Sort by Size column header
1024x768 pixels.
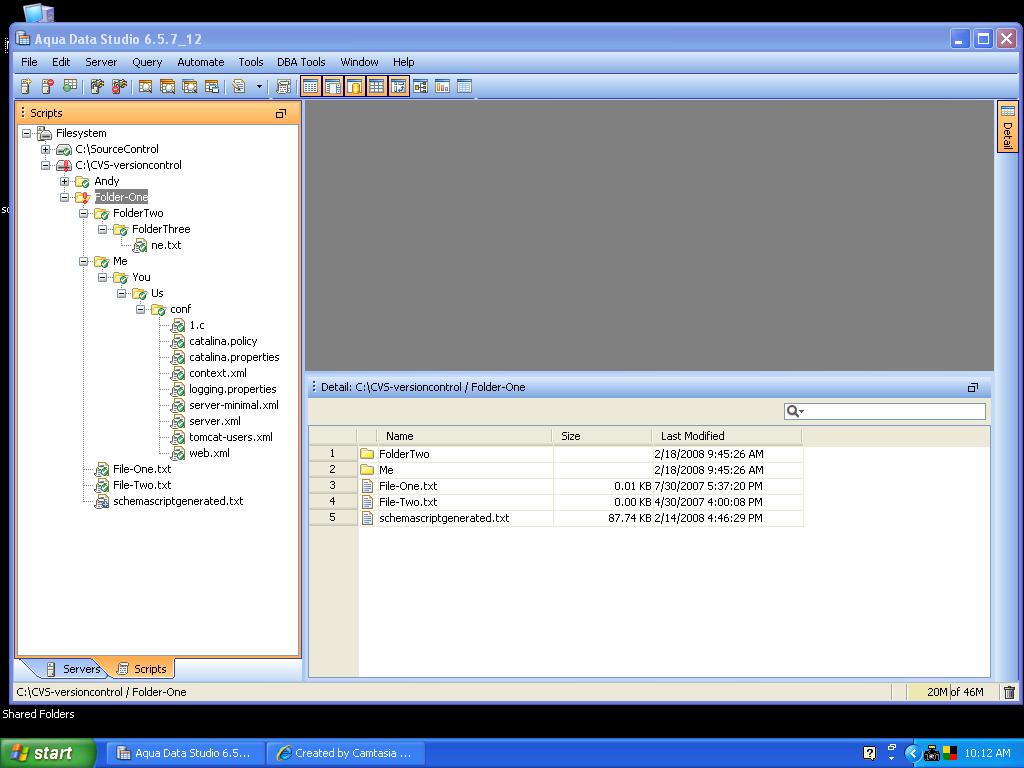click(x=602, y=436)
